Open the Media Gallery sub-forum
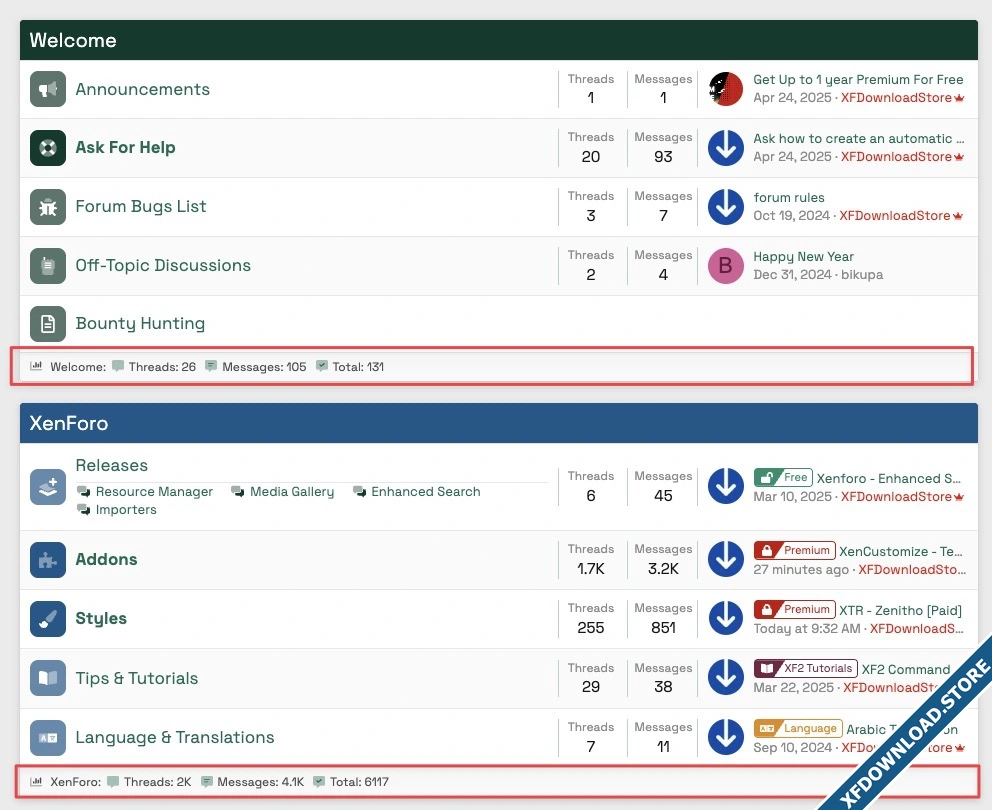Screen dimensions: 992x810 tap(292, 492)
